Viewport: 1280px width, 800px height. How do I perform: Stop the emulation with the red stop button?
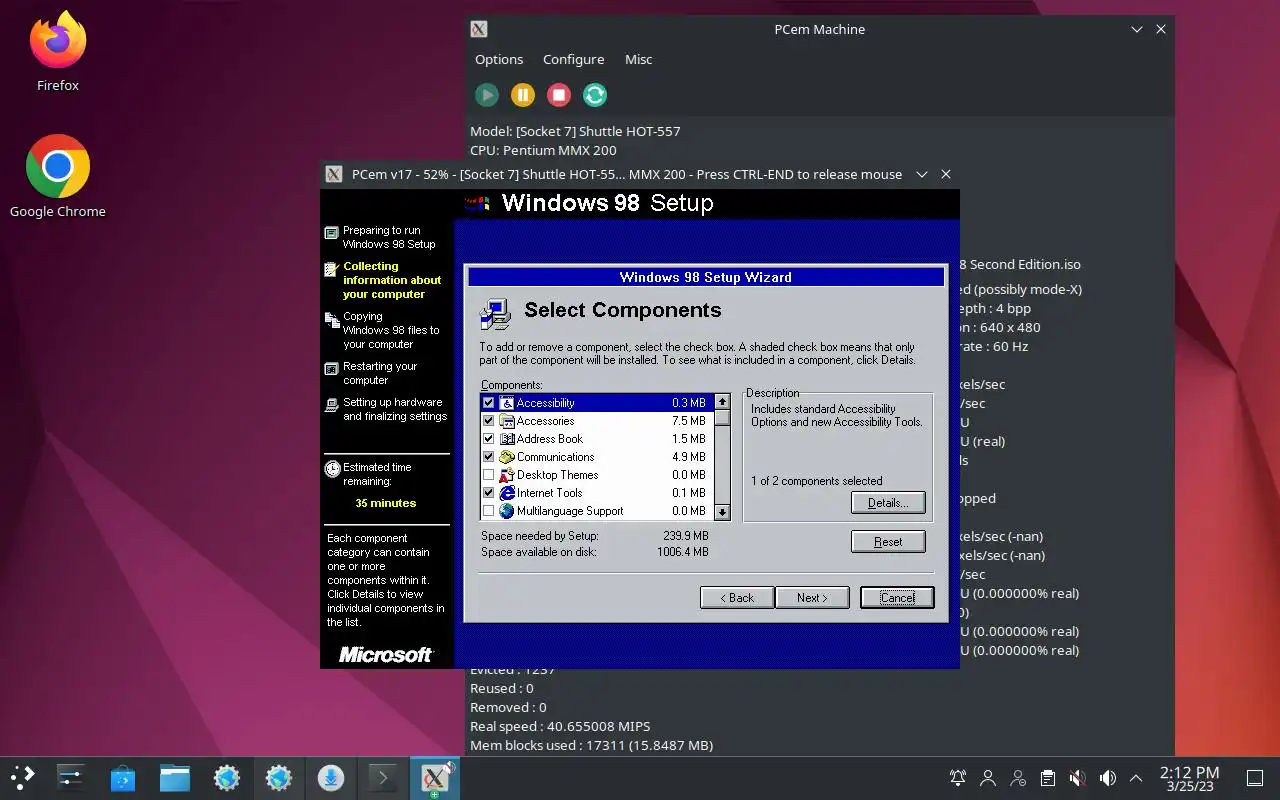pyautogui.click(x=559, y=95)
